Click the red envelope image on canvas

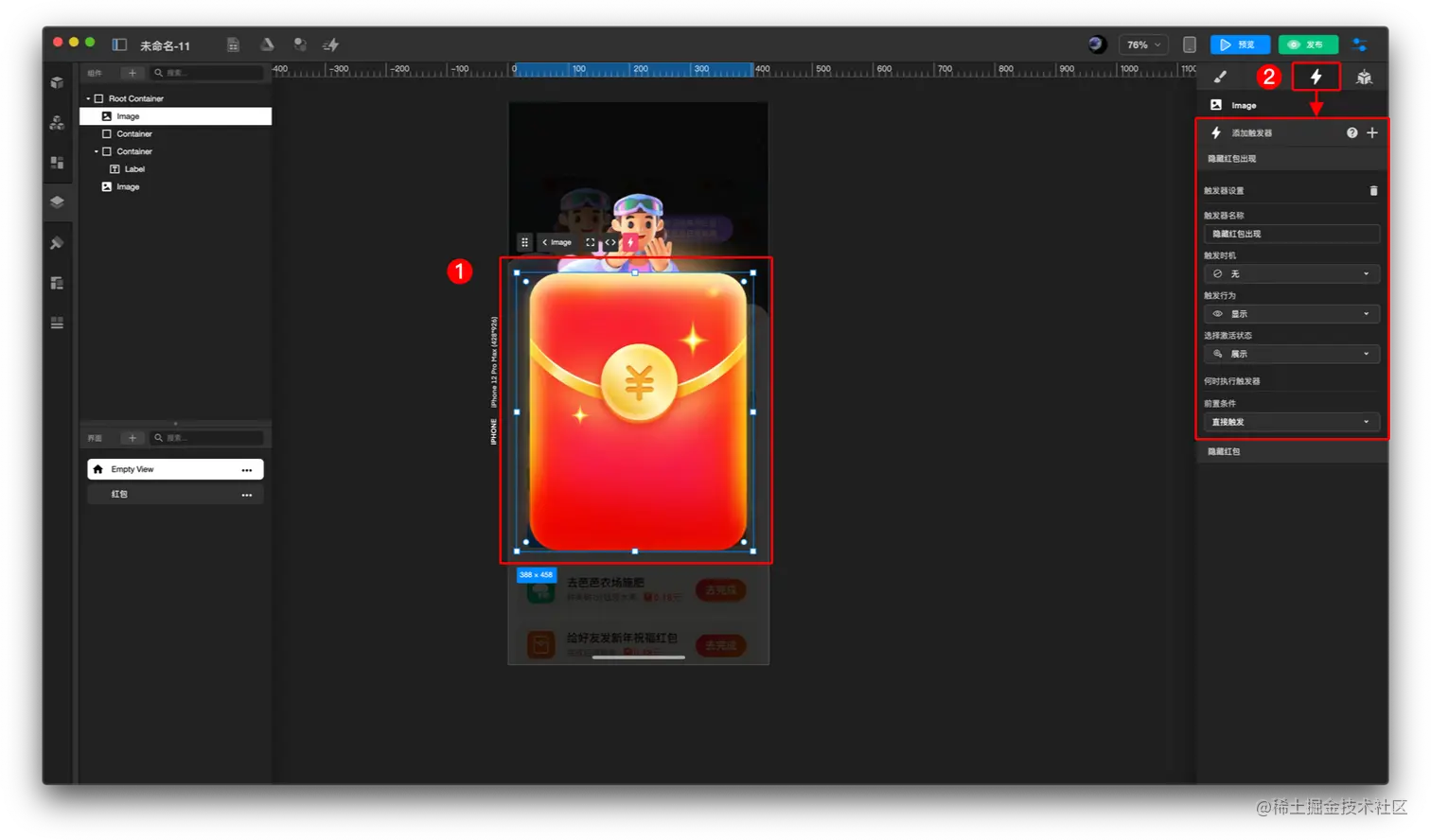point(637,411)
